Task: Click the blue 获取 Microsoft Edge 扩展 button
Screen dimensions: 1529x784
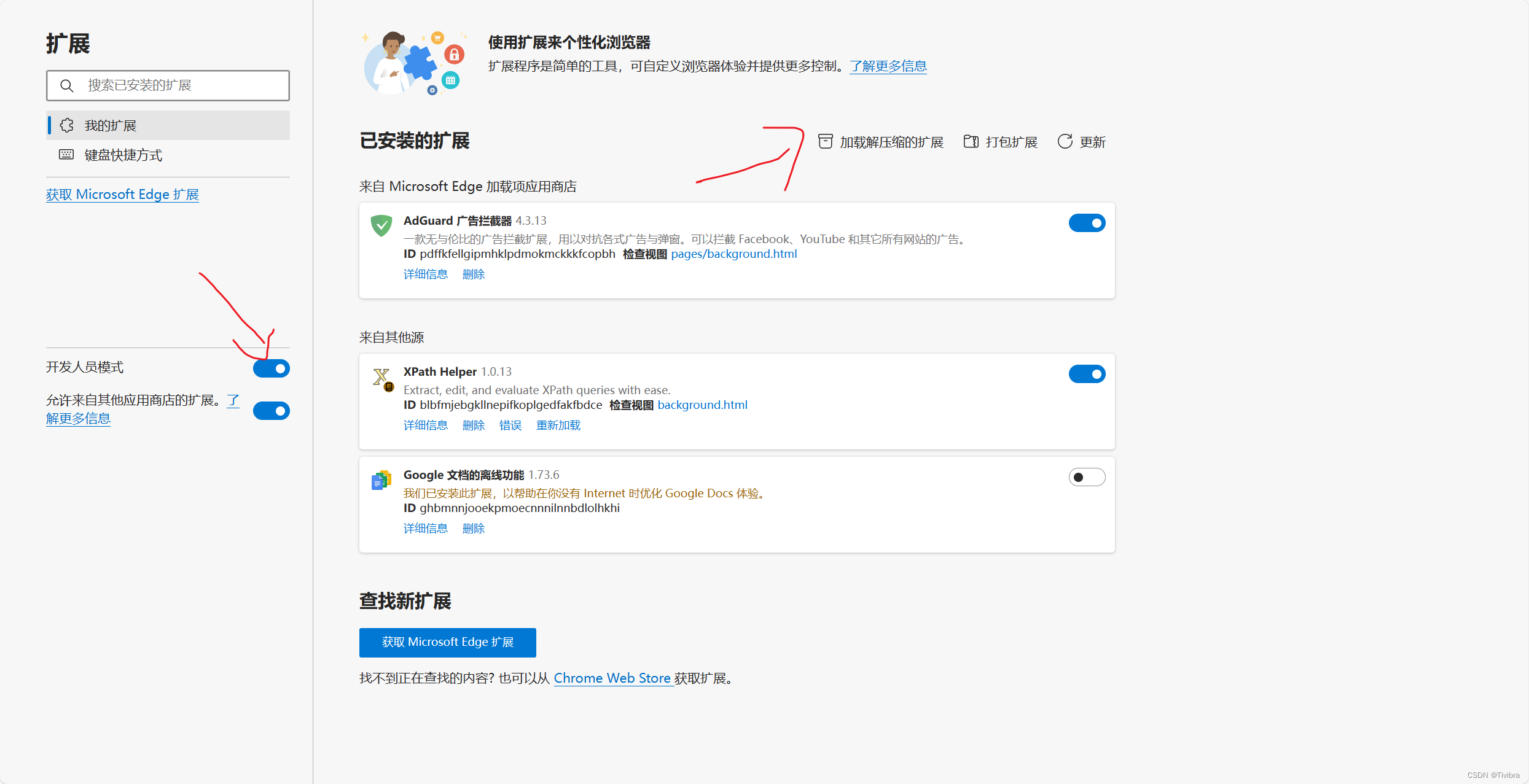Action: coord(447,642)
